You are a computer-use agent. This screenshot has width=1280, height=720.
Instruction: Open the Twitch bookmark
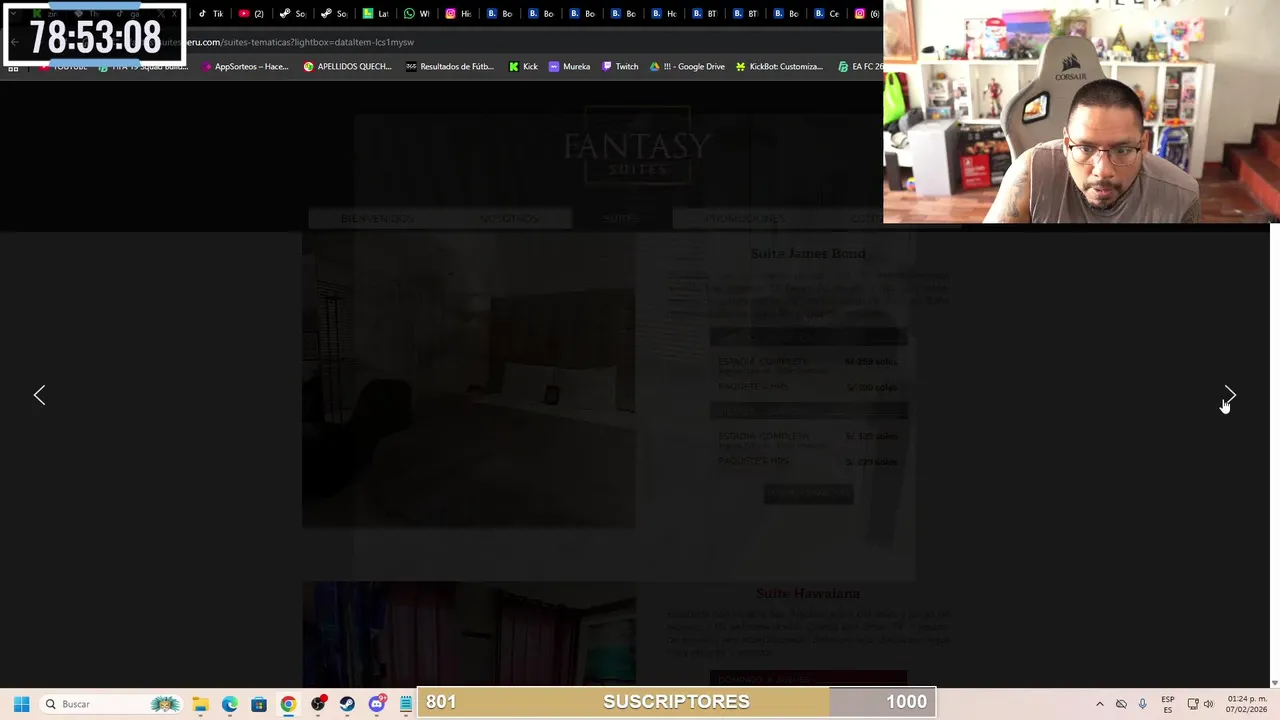[620, 66]
